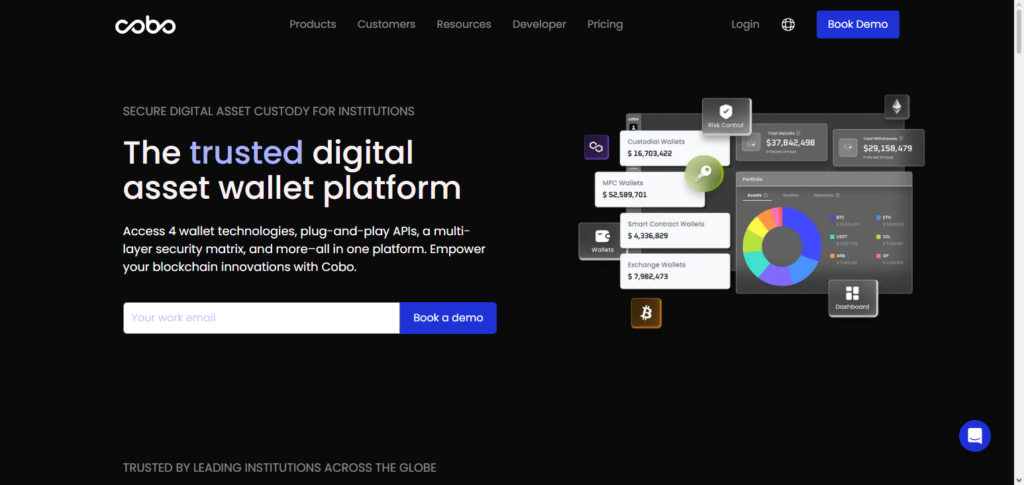Click the Dashboard grid icon tile
The width and height of the screenshot is (1024, 485).
[x=852, y=297]
